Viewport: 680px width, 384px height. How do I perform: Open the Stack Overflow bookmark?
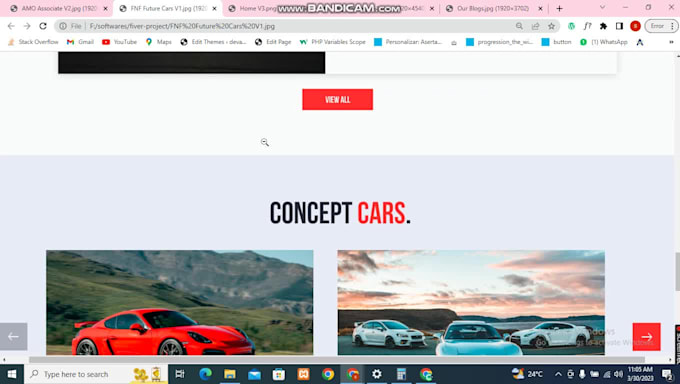click(33, 42)
